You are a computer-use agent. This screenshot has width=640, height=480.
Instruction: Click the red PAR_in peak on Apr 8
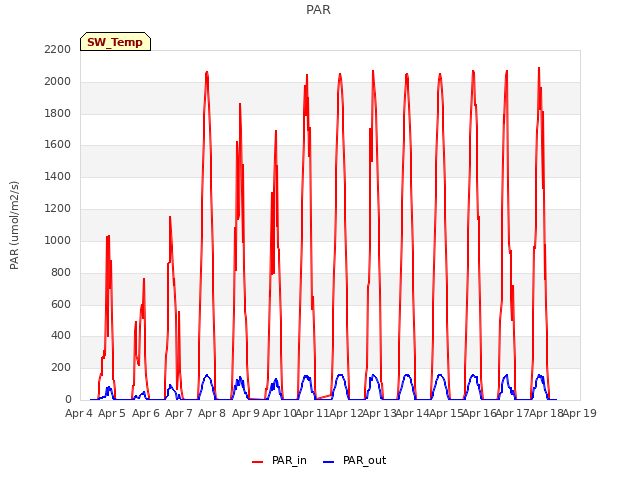pyautogui.click(x=207, y=72)
